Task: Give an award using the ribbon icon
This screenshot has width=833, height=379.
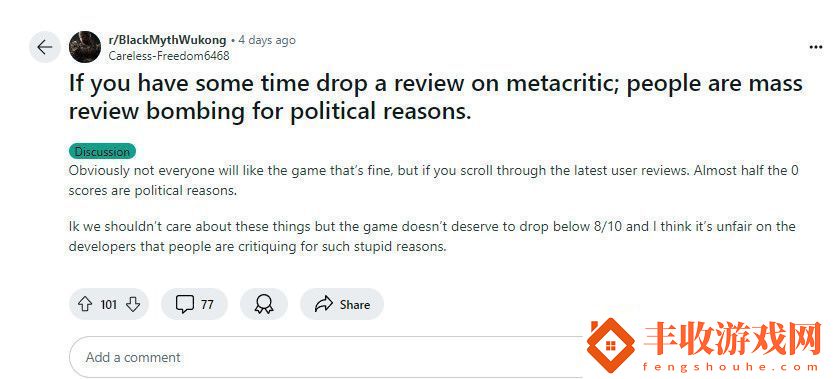Action: coord(264,305)
